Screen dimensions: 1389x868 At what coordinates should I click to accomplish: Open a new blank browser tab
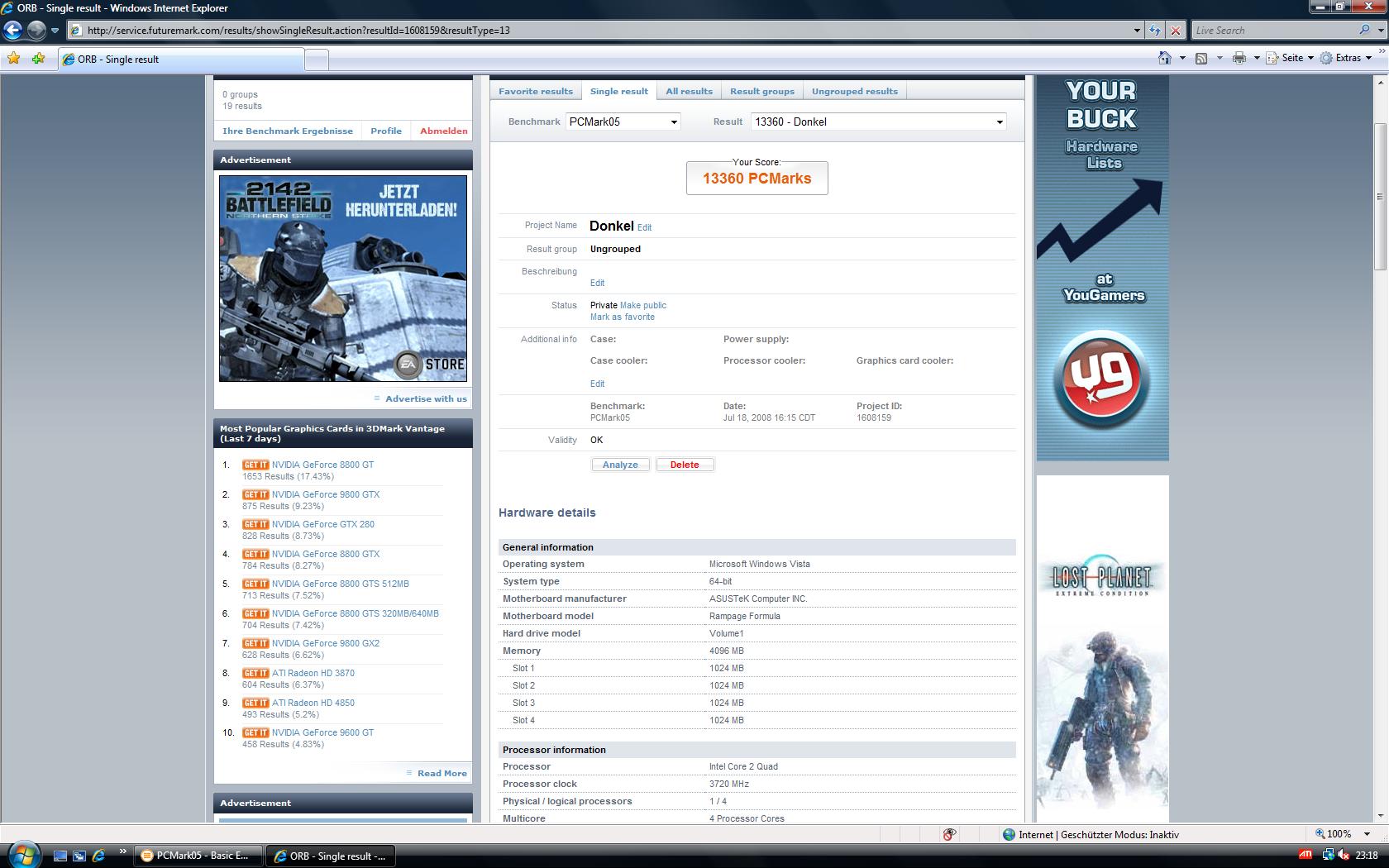[x=317, y=60]
